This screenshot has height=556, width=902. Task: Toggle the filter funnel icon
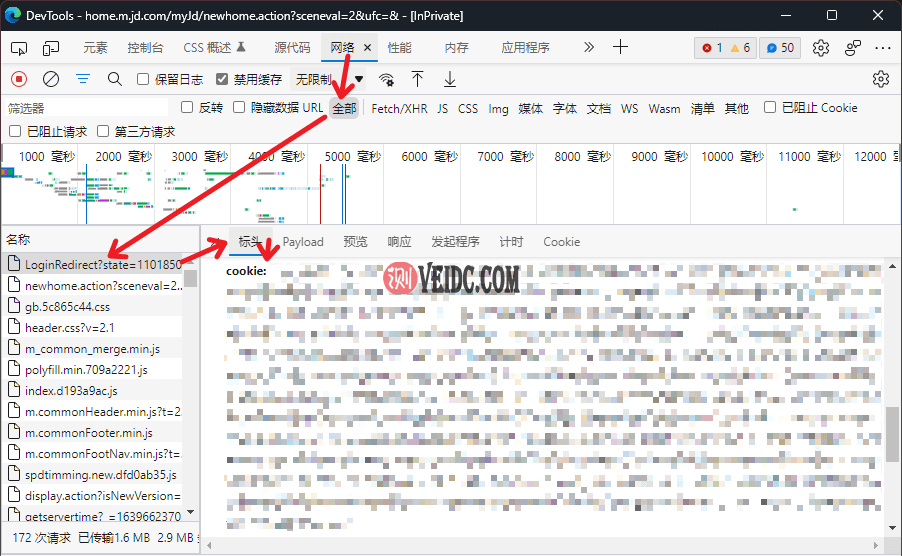pos(83,79)
